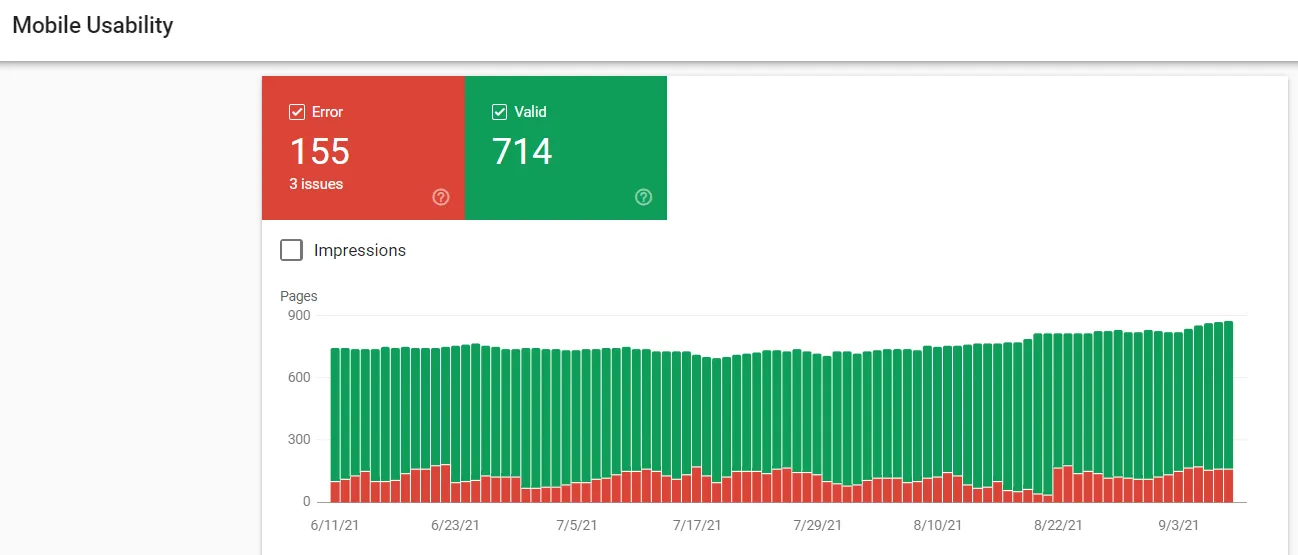This screenshot has height=555, width=1298.
Task: Click the rightmost bar in the chart
Action: (1228, 420)
